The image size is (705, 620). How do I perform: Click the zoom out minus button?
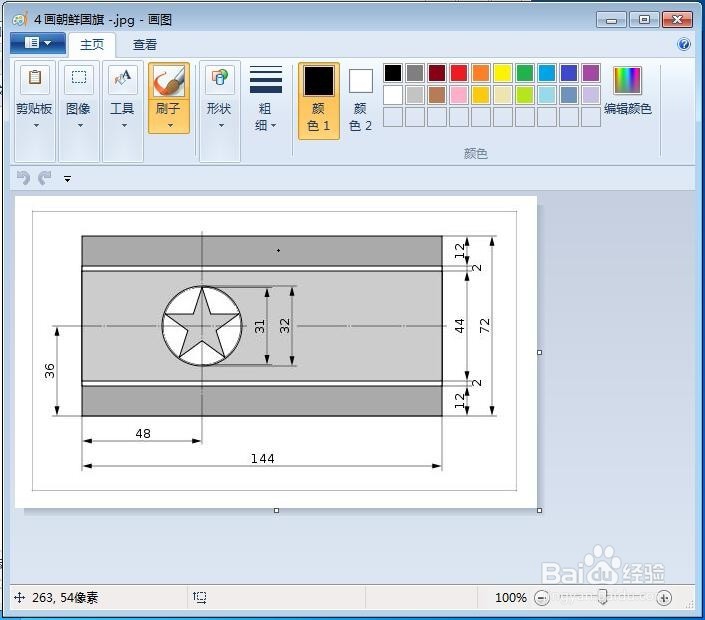point(542,598)
